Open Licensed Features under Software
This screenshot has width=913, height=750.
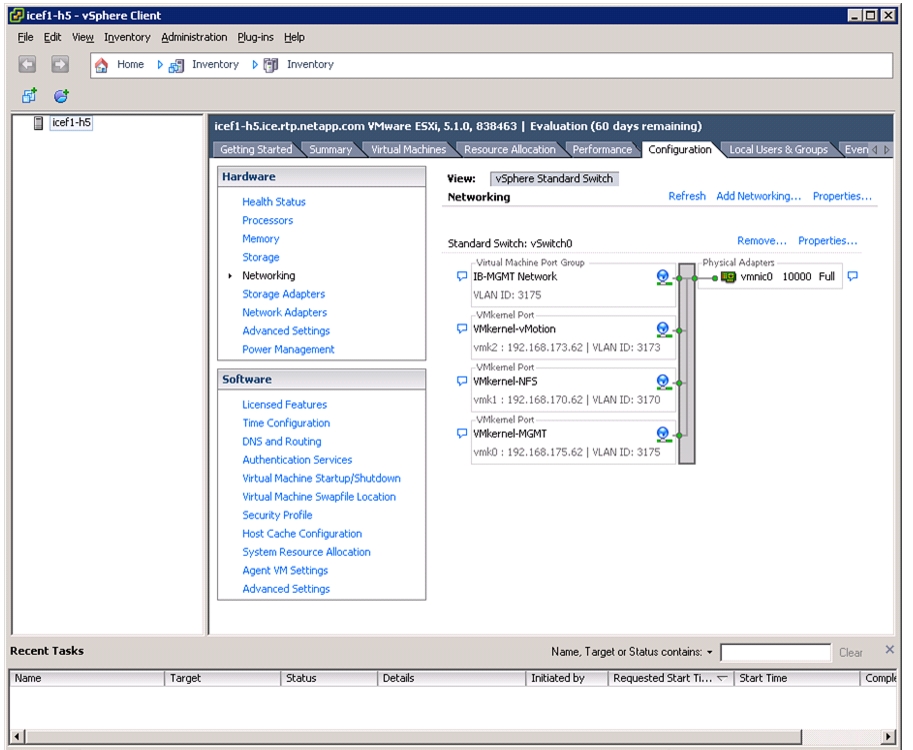284,405
